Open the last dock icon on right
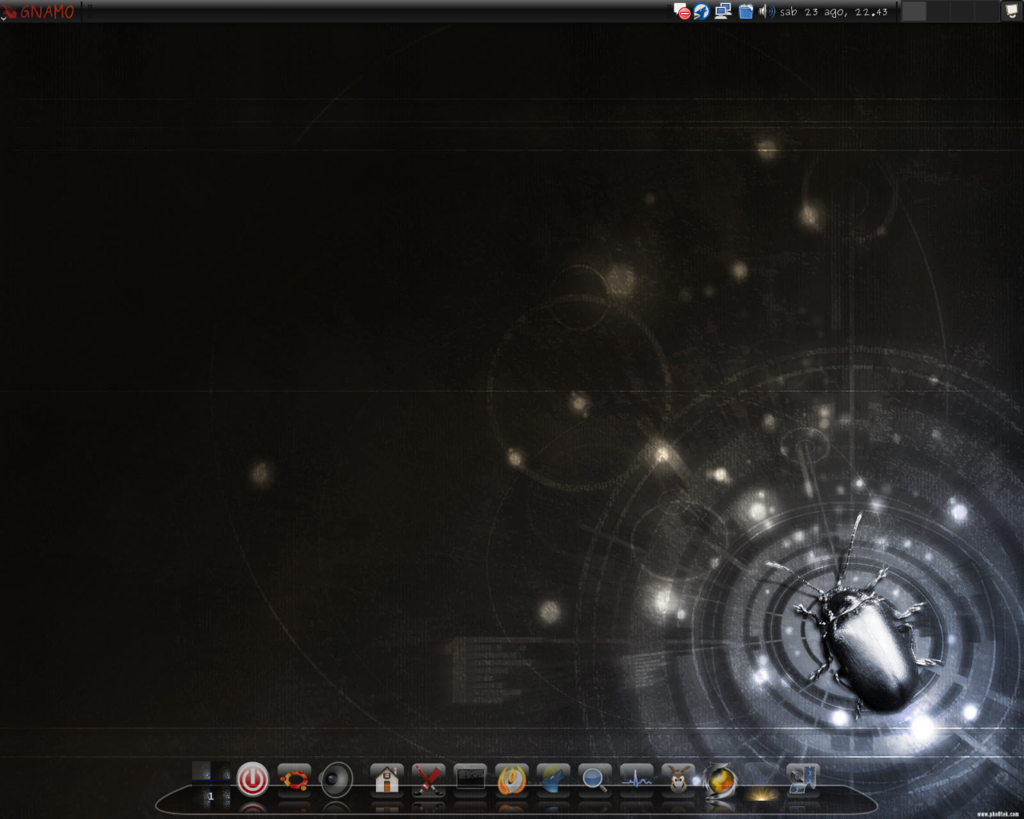Viewport: 1024px width, 819px height. pyautogui.click(x=802, y=778)
